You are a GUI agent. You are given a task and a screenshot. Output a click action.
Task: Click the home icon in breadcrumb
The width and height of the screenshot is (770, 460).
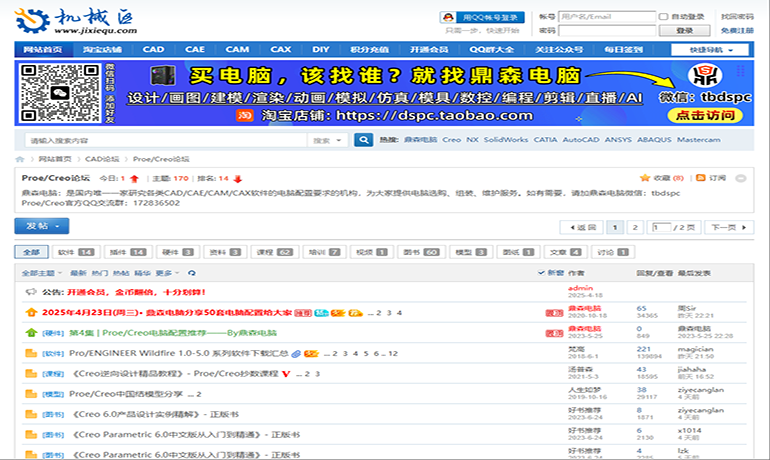20,160
